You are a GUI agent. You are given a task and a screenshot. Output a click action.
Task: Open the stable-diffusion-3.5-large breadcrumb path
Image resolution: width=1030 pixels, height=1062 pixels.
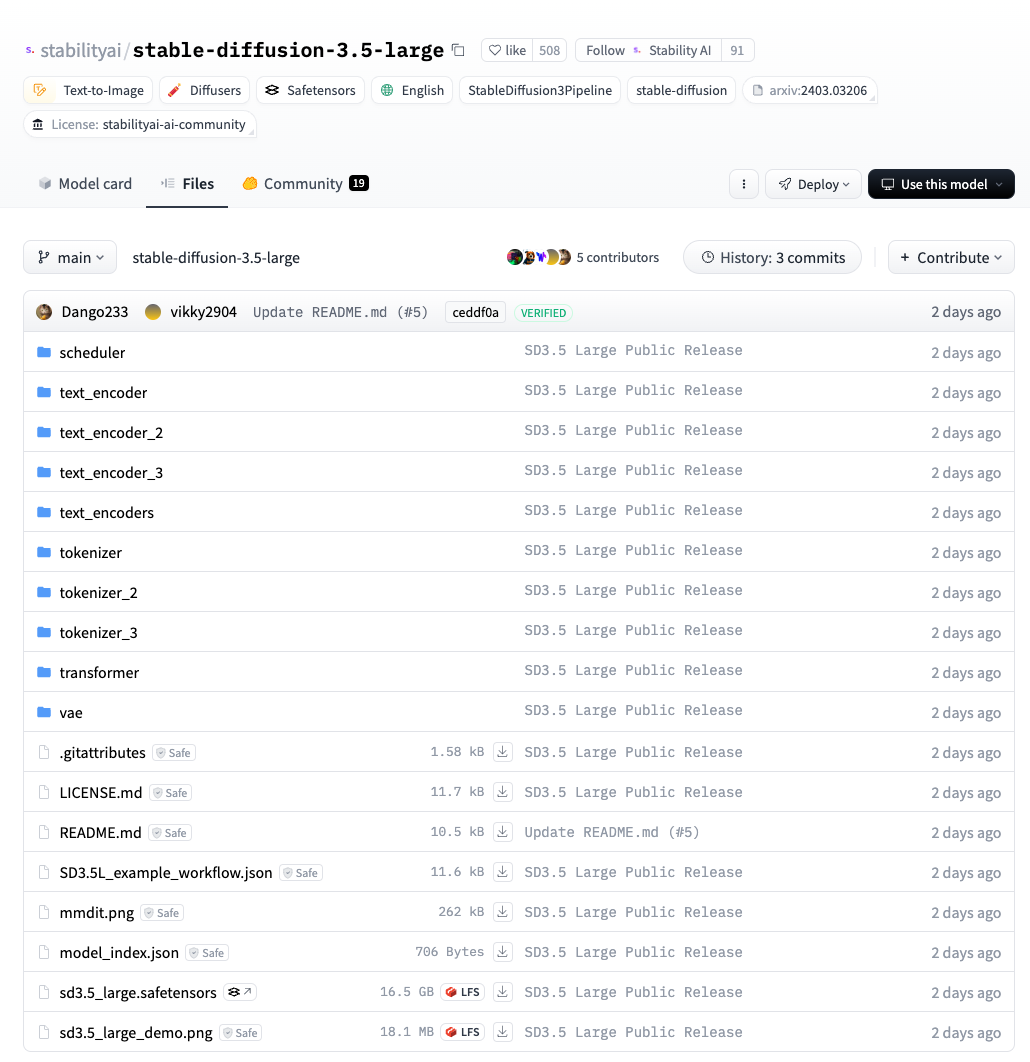[216, 257]
